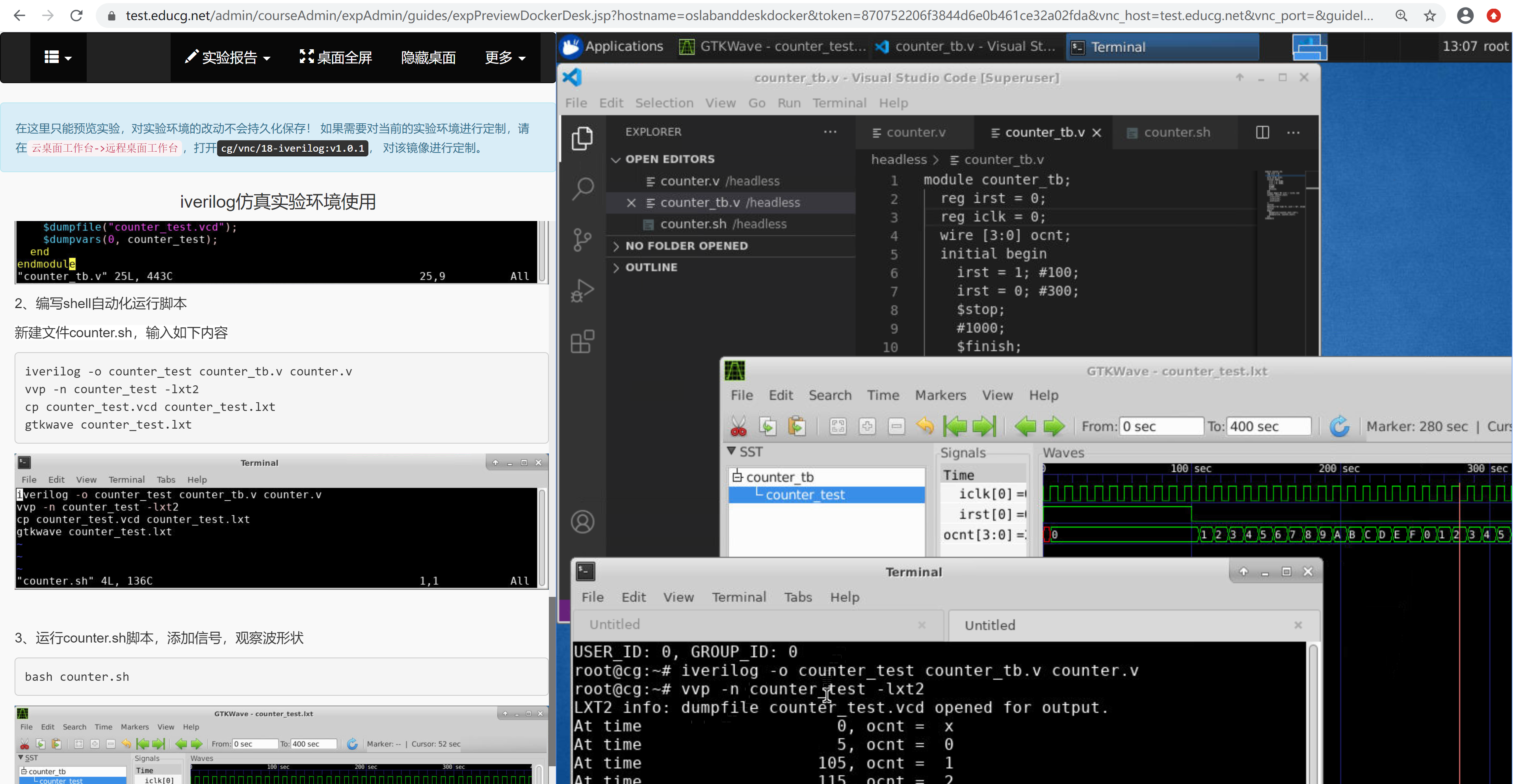Select the ocnt[3:0] signal row
Image resolution: width=1513 pixels, height=784 pixels.
click(984, 535)
